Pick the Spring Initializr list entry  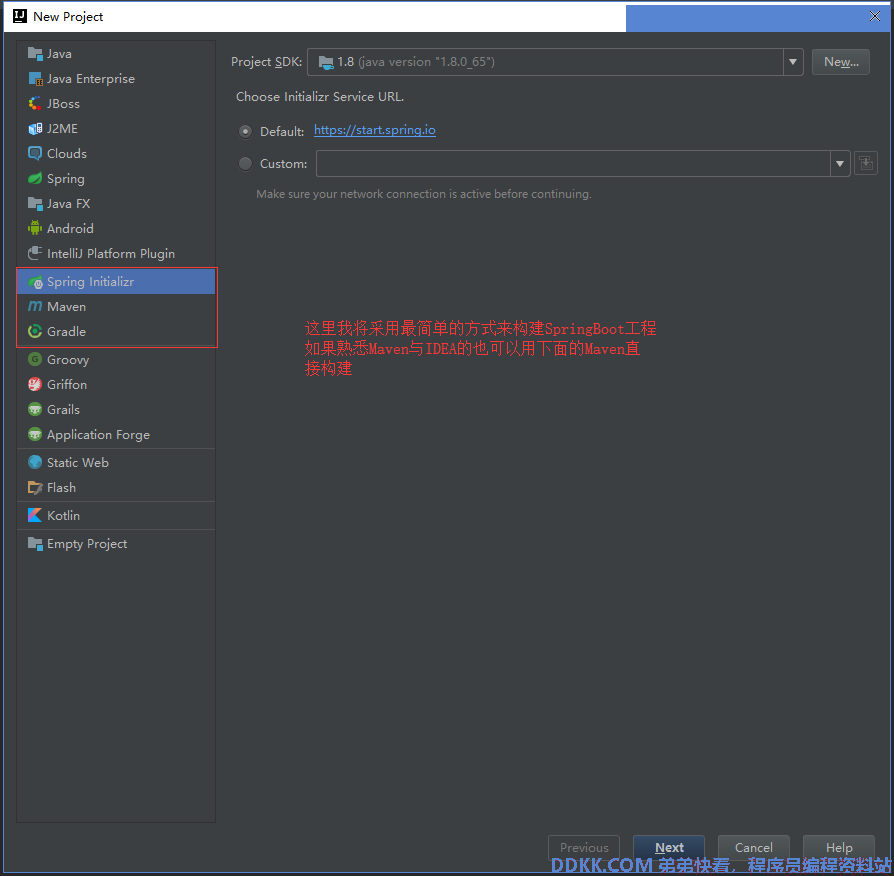click(116, 282)
